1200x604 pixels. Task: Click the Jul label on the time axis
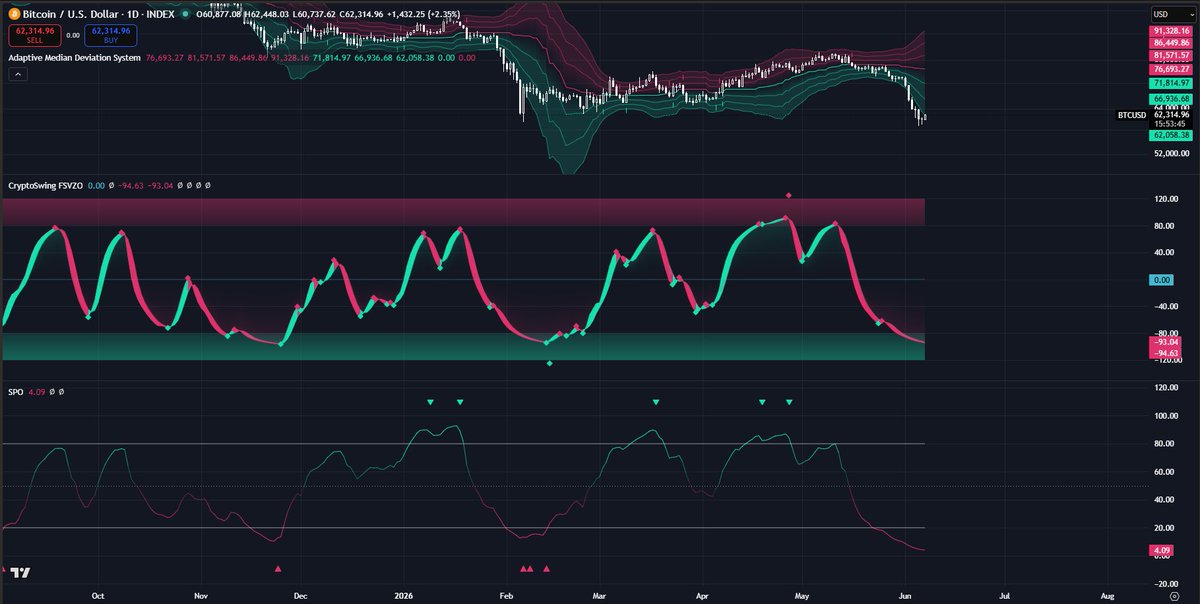(x=1004, y=594)
